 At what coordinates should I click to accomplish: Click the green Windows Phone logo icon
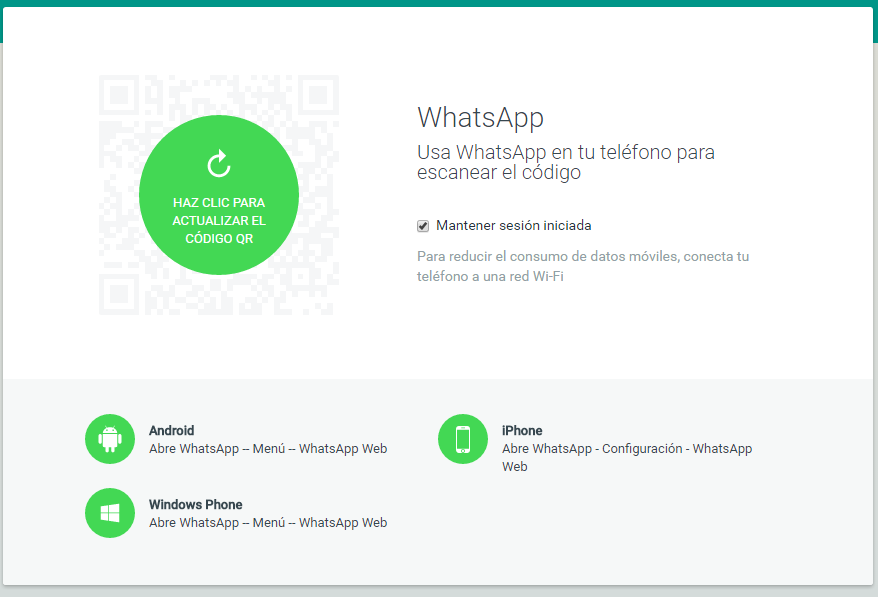[x=110, y=513]
